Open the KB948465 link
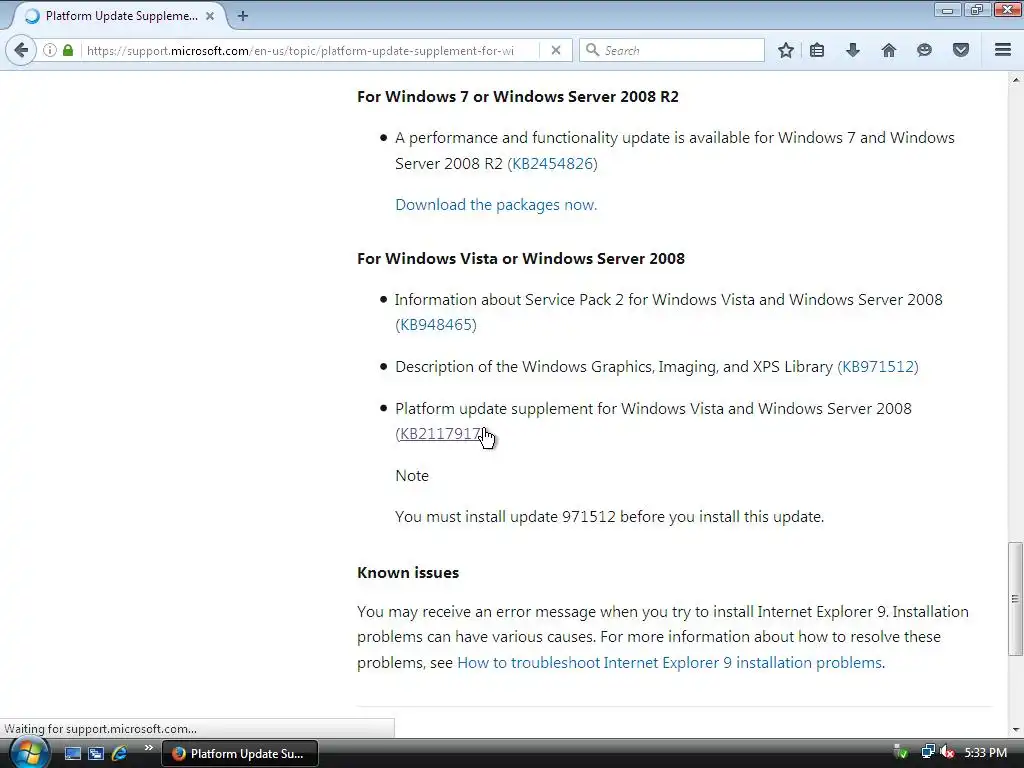Screen dimensions: 1024x768 pyautogui.click(x=436, y=325)
